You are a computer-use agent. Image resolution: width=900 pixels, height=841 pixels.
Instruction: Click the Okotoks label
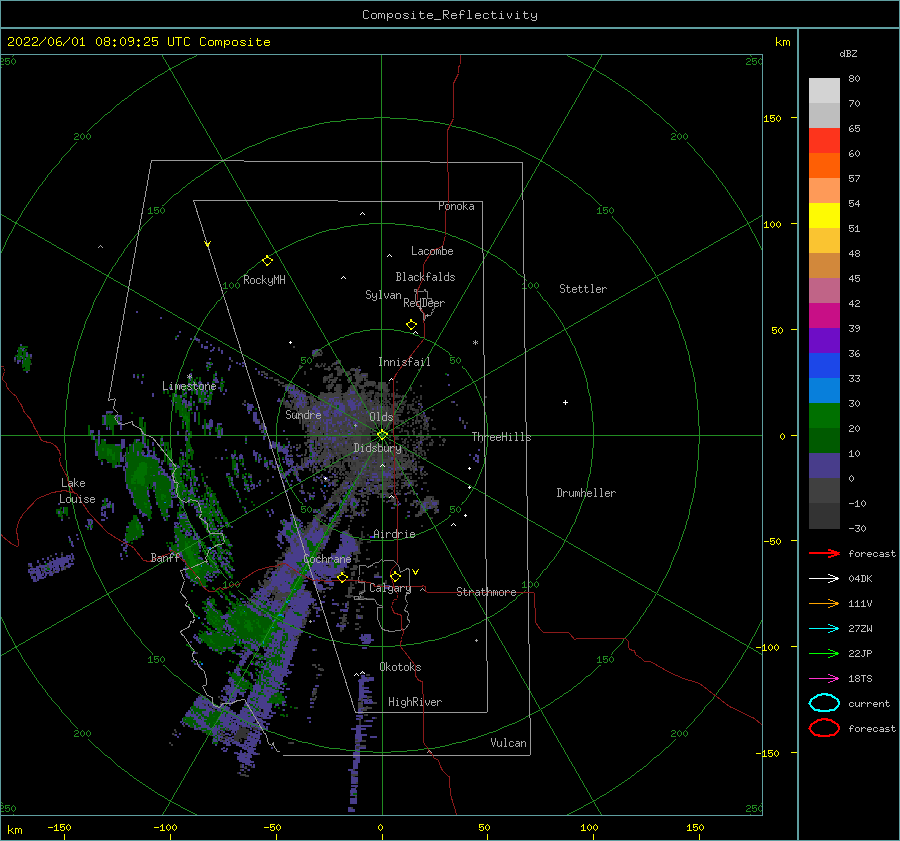[400, 667]
